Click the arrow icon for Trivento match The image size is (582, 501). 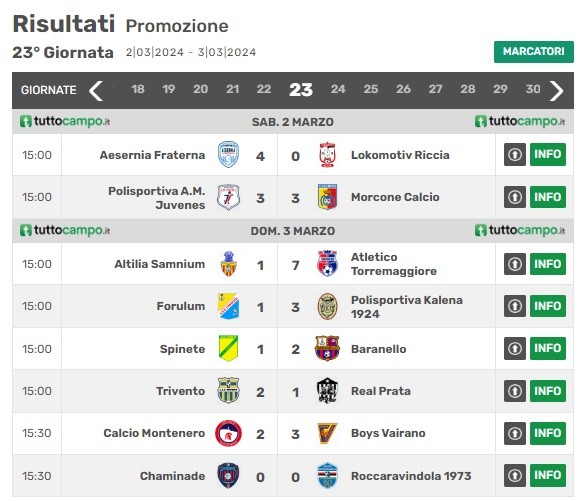tap(514, 391)
